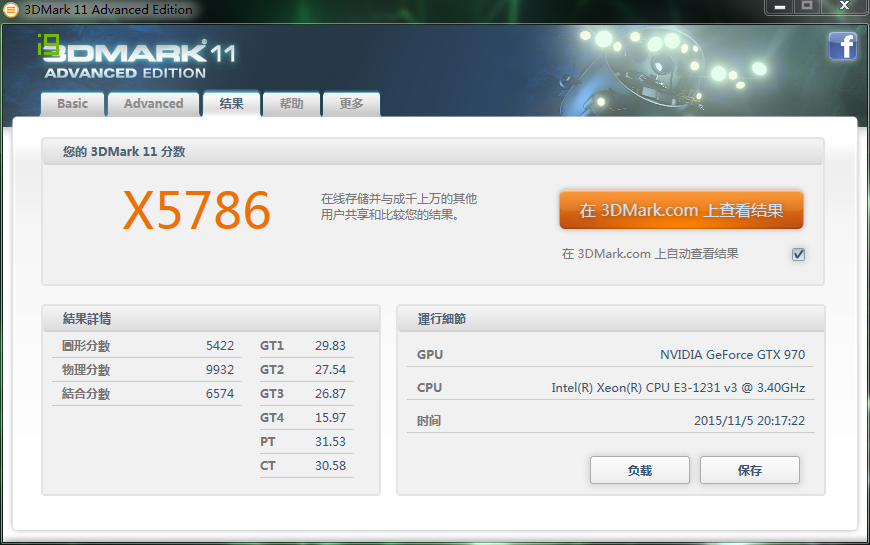The width and height of the screenshot is (870, 545).
Task: Click the CPU name Intel Xeon E3-1231 v3
Action: pos(678,388)
